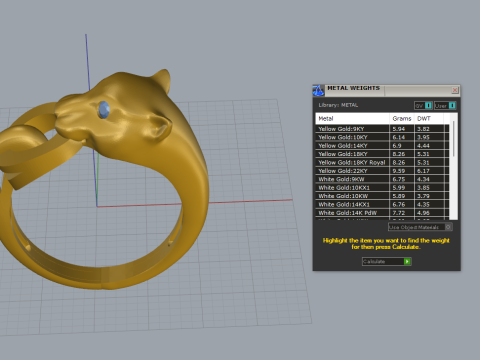Screen dimensions: 480x360
Task: Close the Metal Weights panel
Action: click(455, 90)
